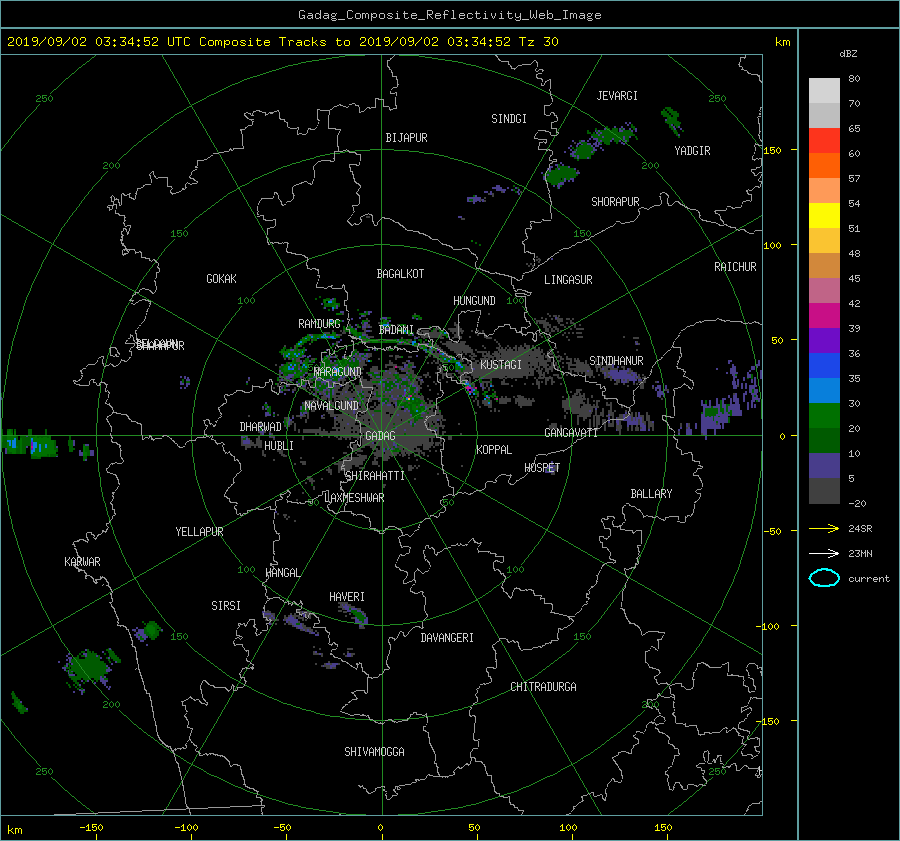
Task: Click the dBZ legend heading
Action: point(848,54)
